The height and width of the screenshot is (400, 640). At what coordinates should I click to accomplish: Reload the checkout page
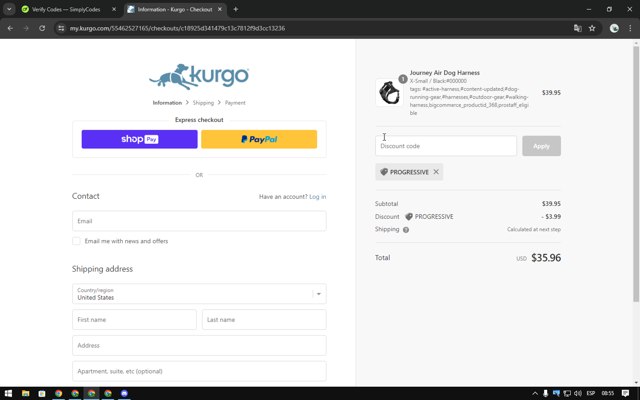coord(42,28)
